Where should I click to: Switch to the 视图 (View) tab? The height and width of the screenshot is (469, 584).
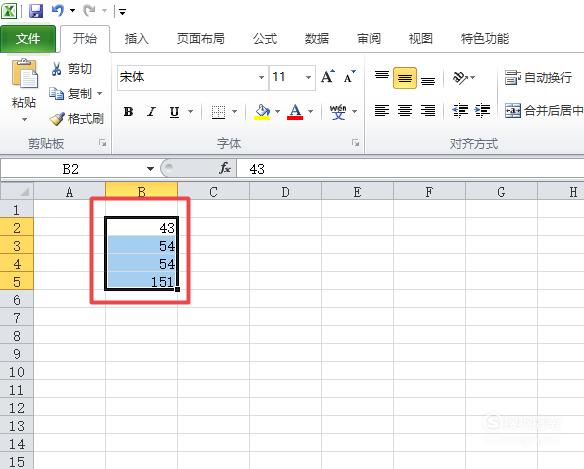(x=421, y=38)
